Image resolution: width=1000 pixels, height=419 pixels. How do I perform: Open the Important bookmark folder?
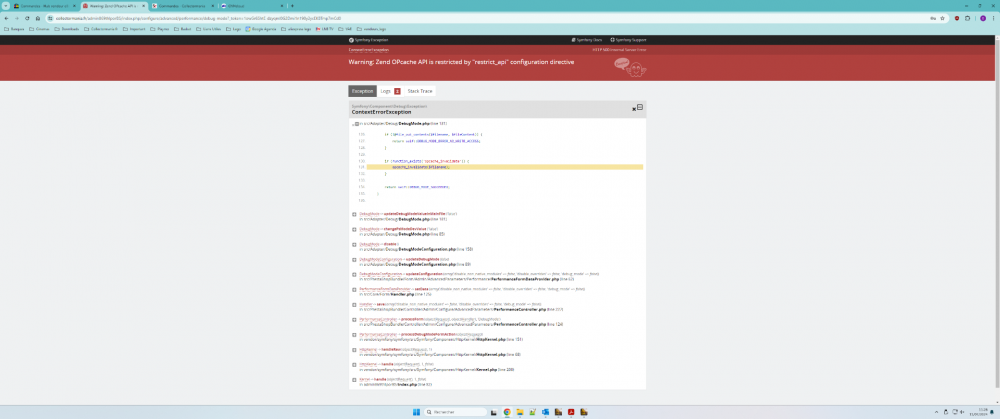click(135, 29)
